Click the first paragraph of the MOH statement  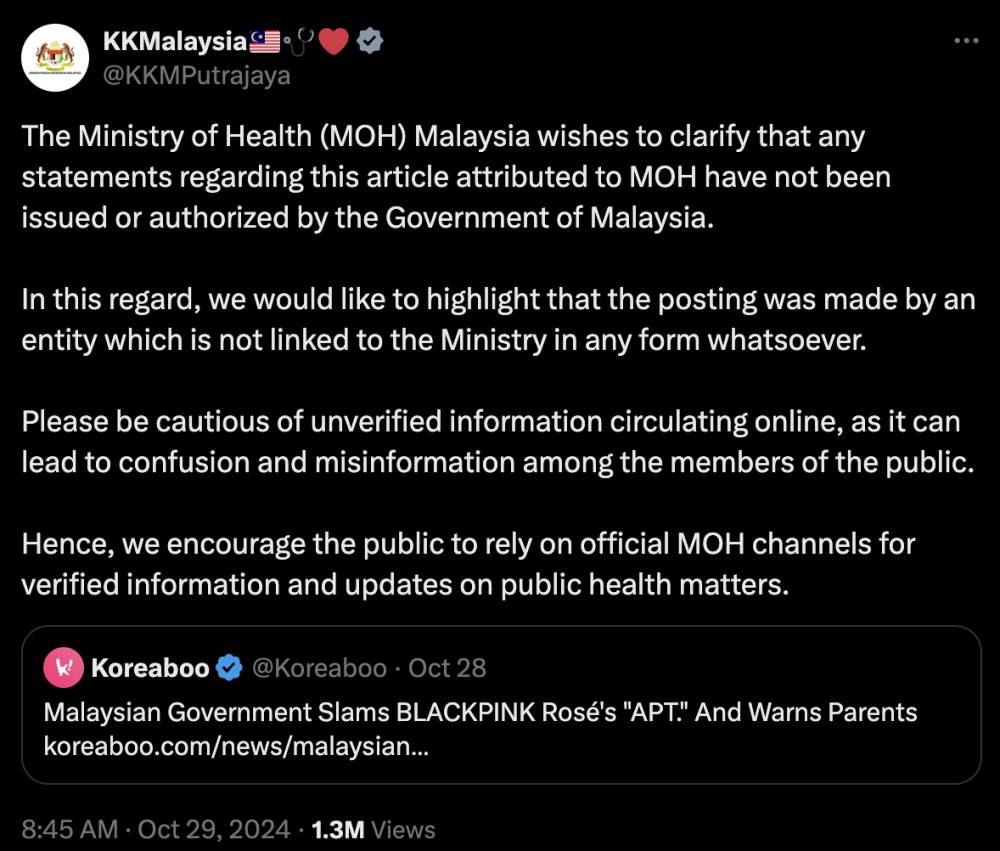click(456, 177)
